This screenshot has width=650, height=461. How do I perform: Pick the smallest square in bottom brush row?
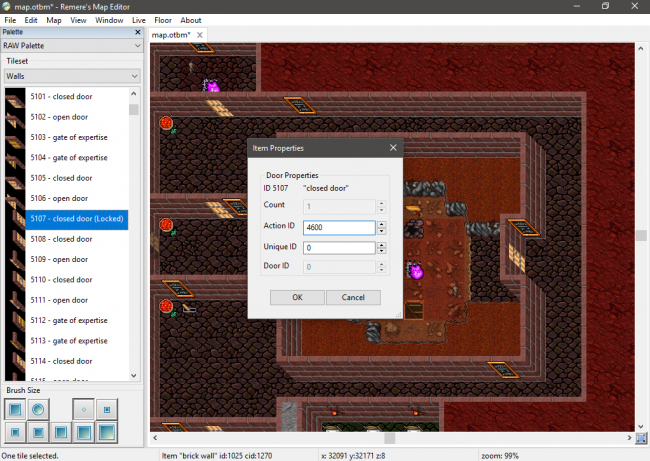click(15, 432)
